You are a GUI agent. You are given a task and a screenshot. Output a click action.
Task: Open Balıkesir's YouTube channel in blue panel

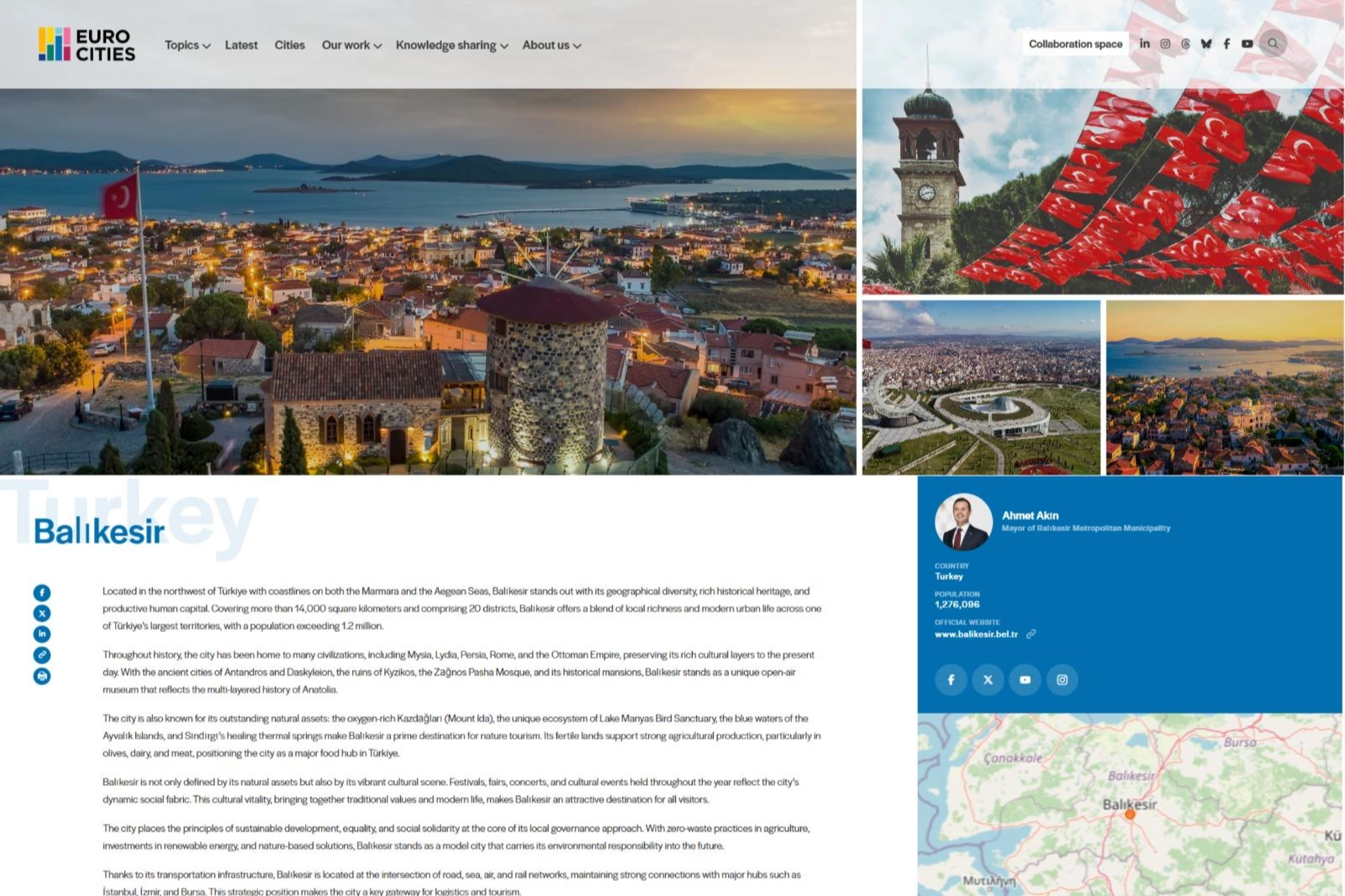pyautogui.click(x=1025, y=679)
